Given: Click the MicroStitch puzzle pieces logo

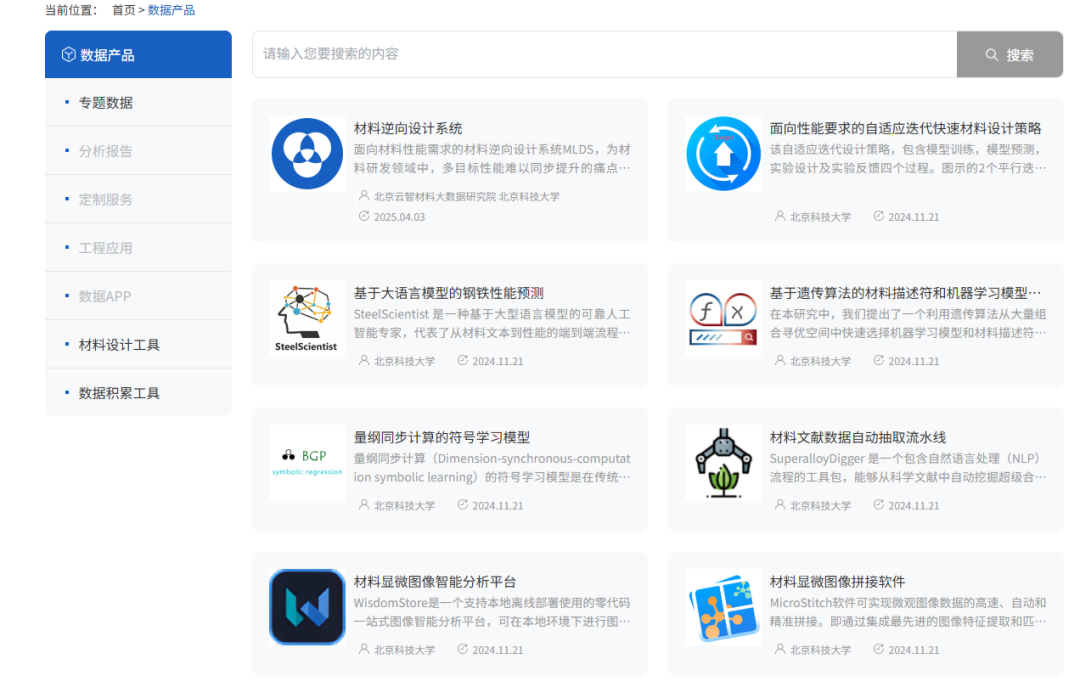Looking at the screenshot, I should (x=722, y=607).
